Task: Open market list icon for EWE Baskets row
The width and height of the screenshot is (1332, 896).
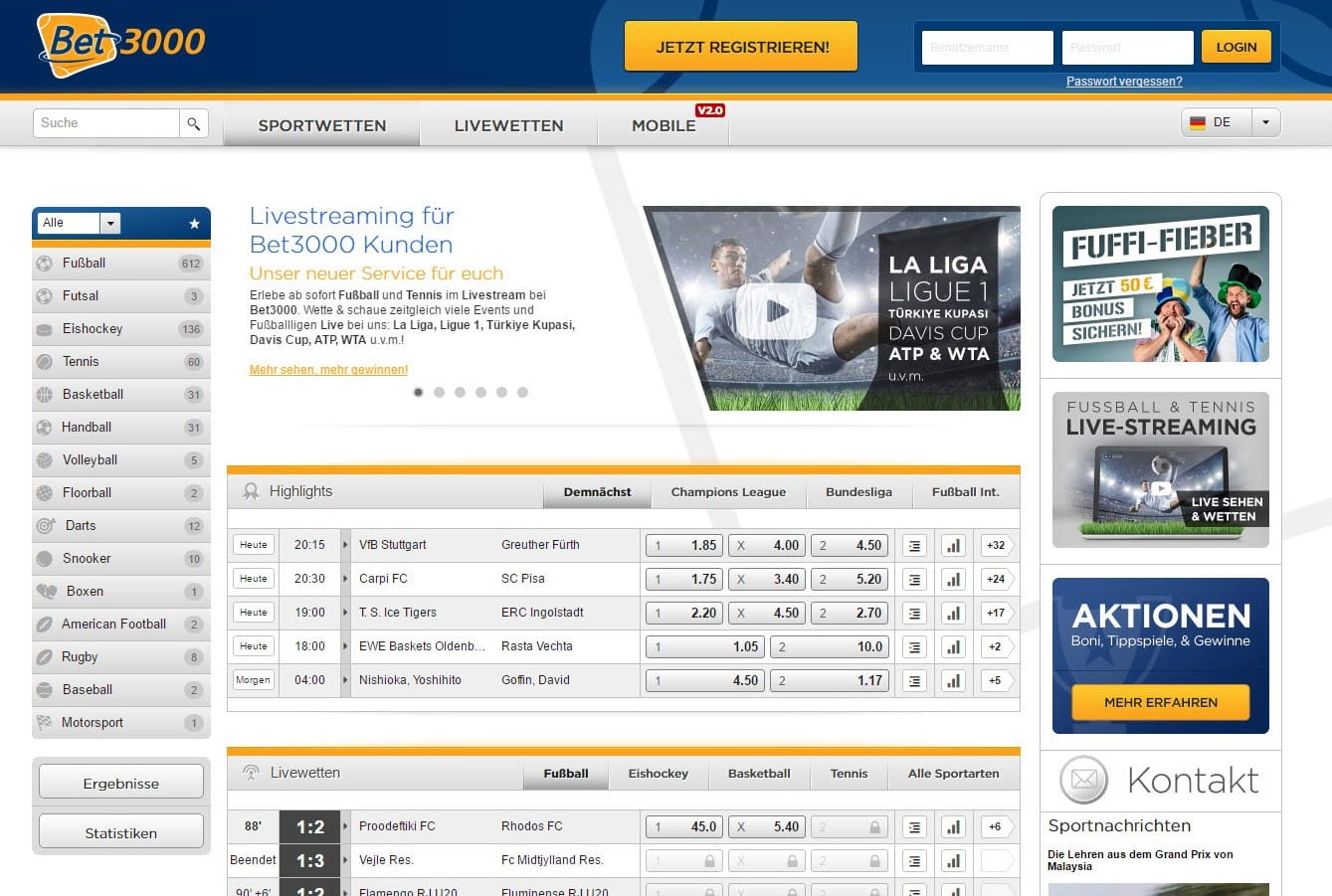Action: (914, 646)
